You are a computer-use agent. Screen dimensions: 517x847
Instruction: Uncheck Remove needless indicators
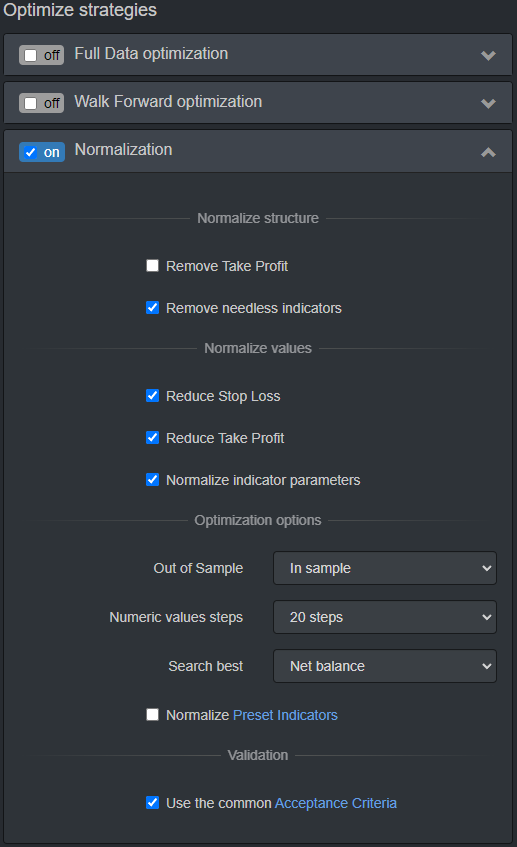point(152,307)
